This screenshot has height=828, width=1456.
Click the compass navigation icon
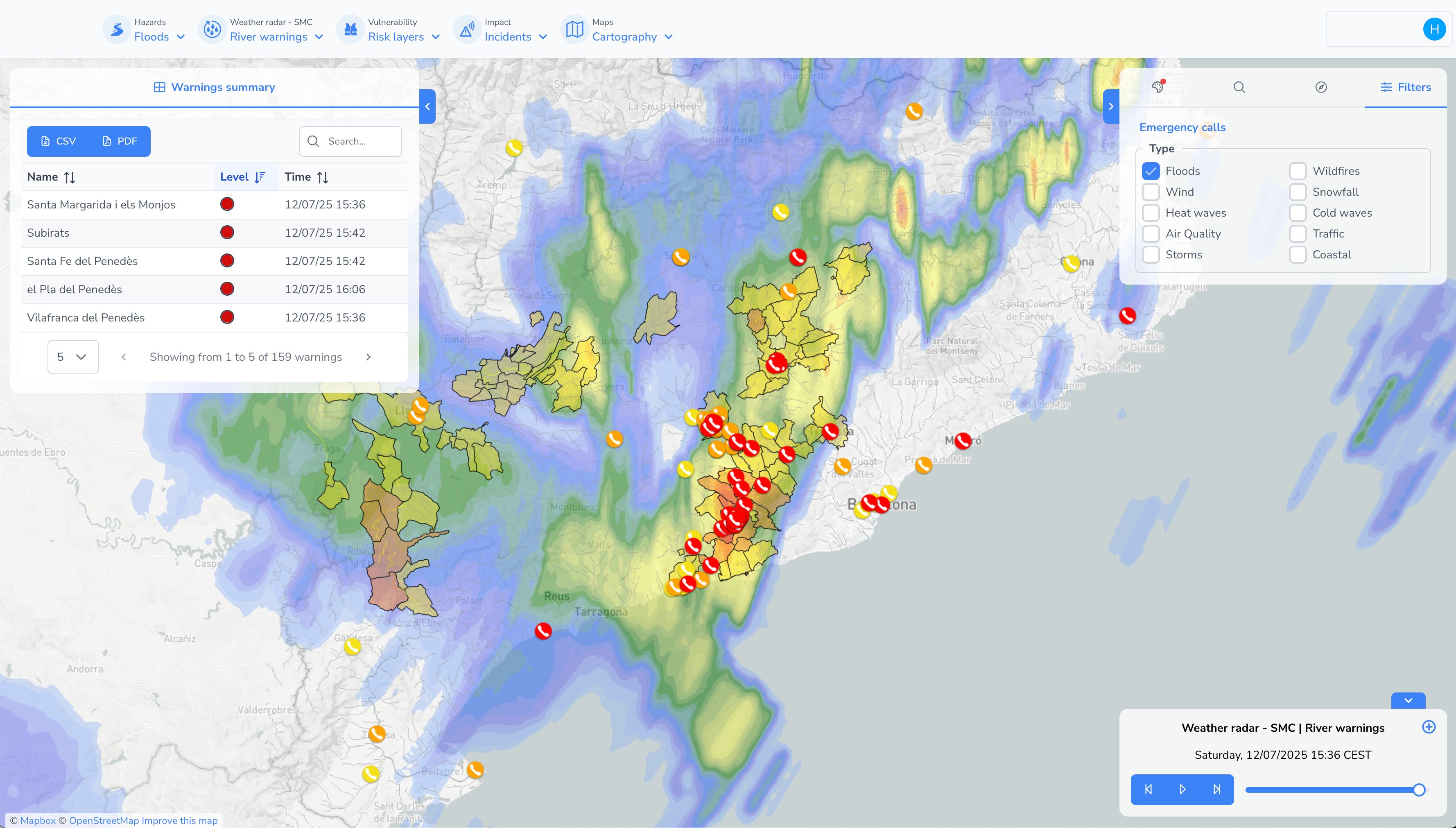(x=1321, y=87)
